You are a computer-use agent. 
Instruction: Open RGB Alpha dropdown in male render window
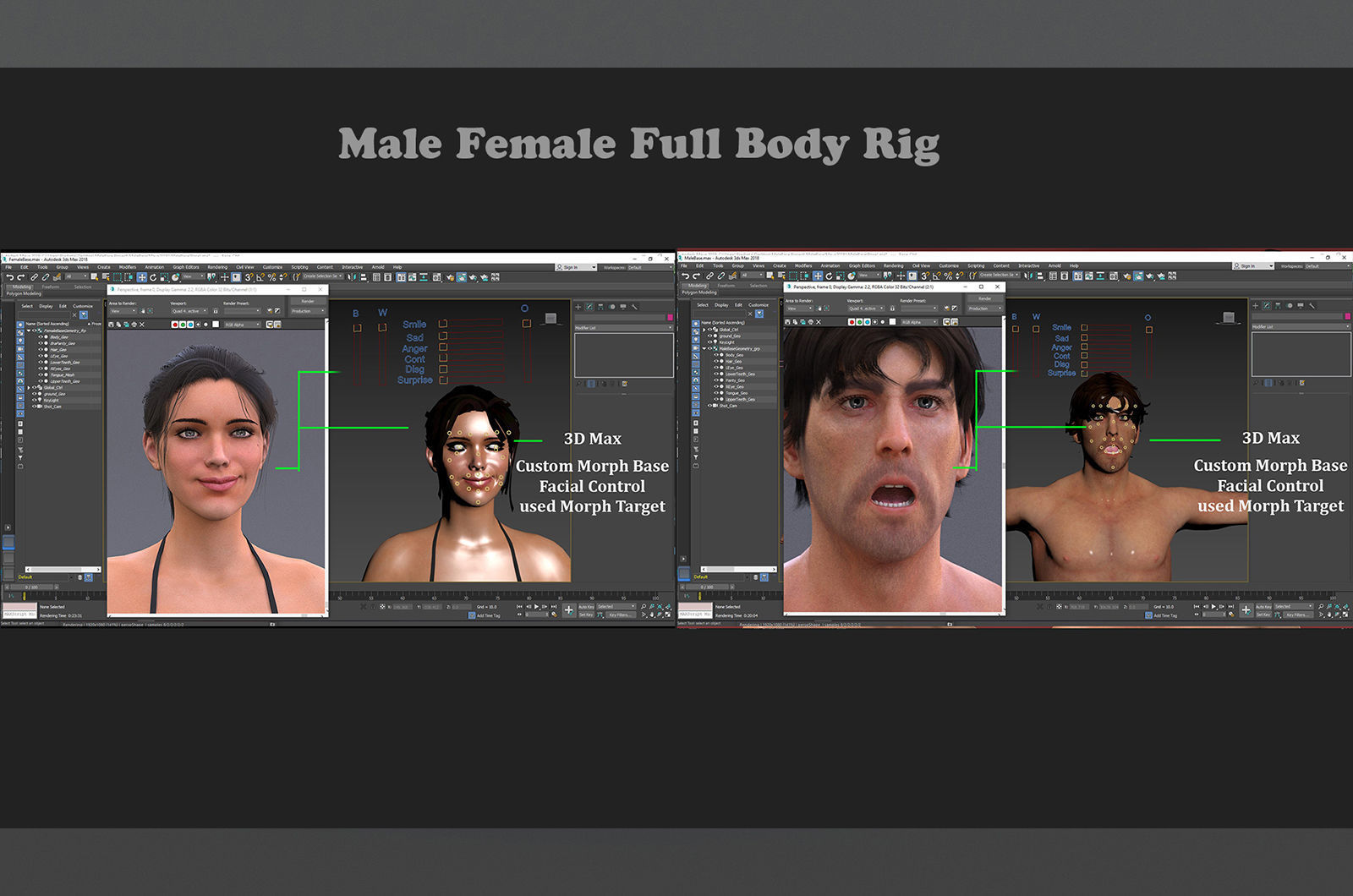pos(919,322)
